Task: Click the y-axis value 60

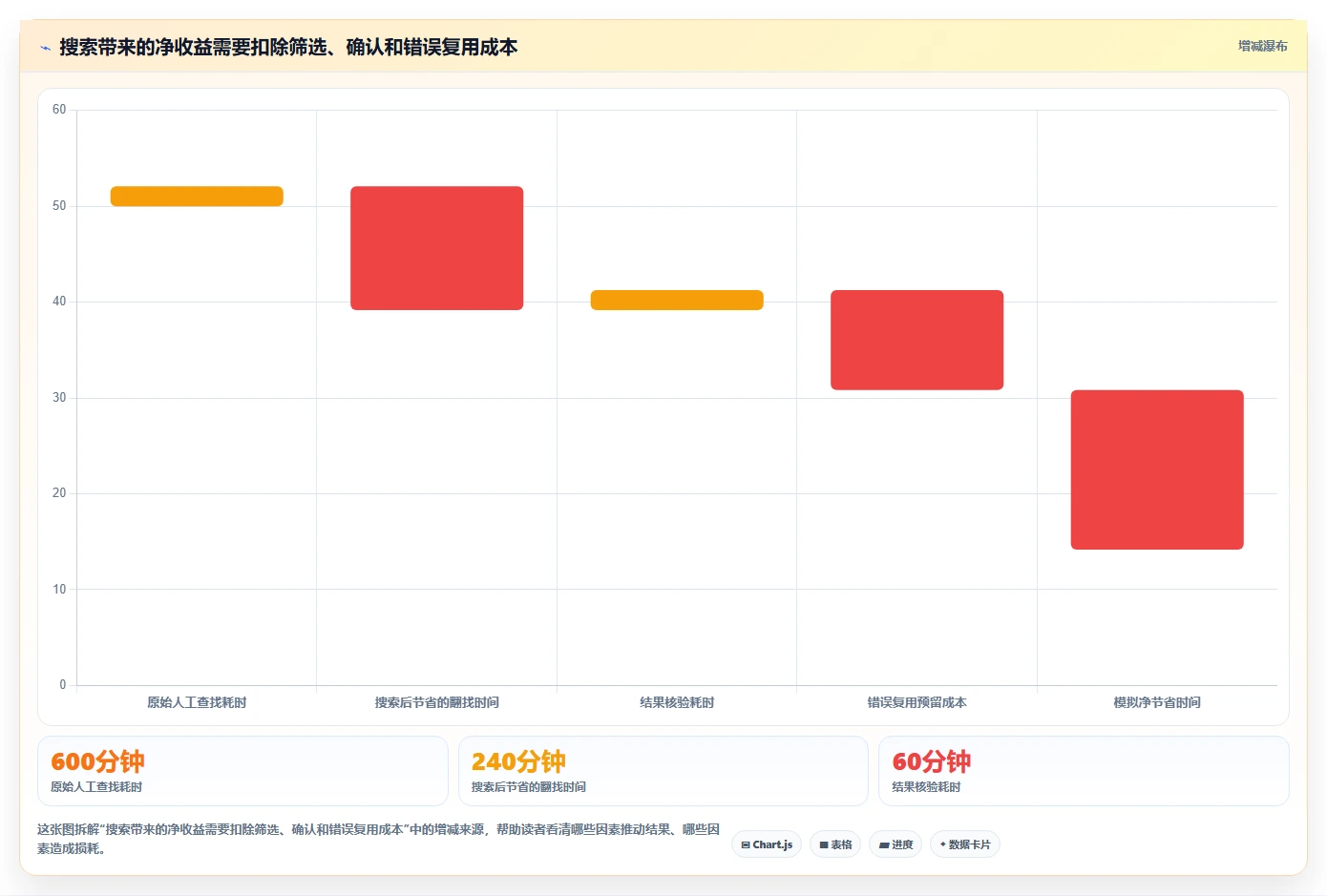Action: (x=59, y=110)
